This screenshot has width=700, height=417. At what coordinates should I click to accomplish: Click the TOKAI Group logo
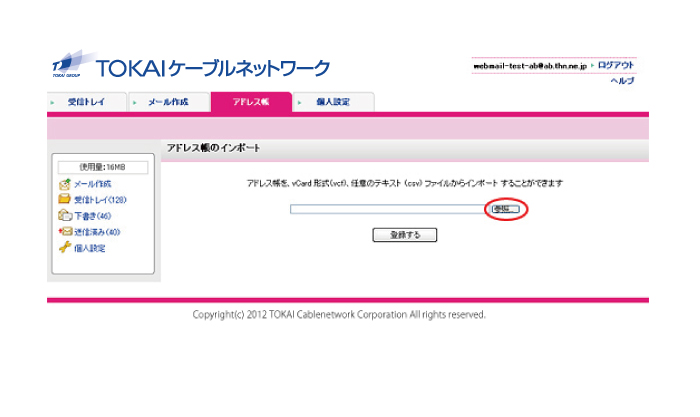73,64
